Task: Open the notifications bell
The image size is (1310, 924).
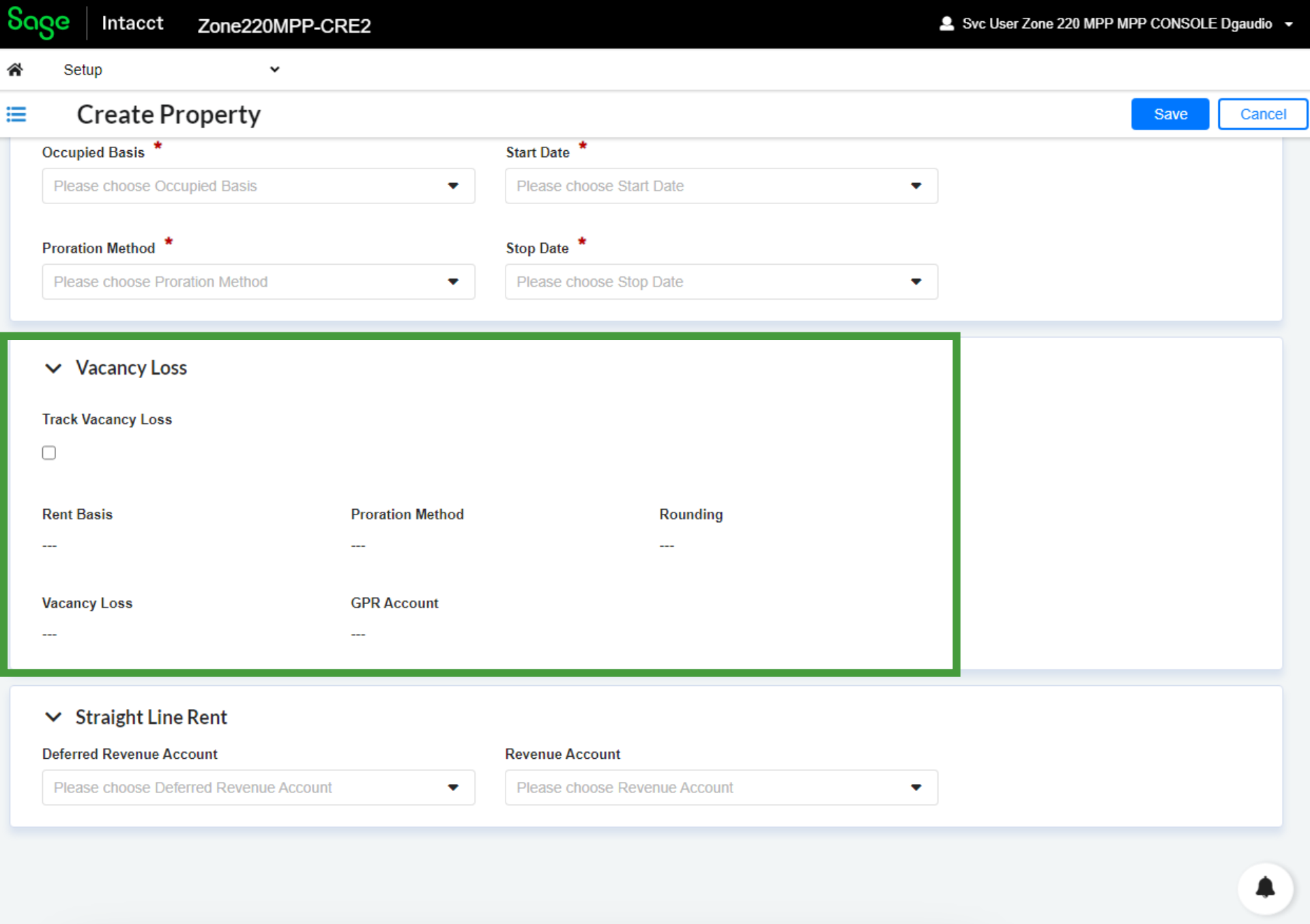Action: (1265, 887)
